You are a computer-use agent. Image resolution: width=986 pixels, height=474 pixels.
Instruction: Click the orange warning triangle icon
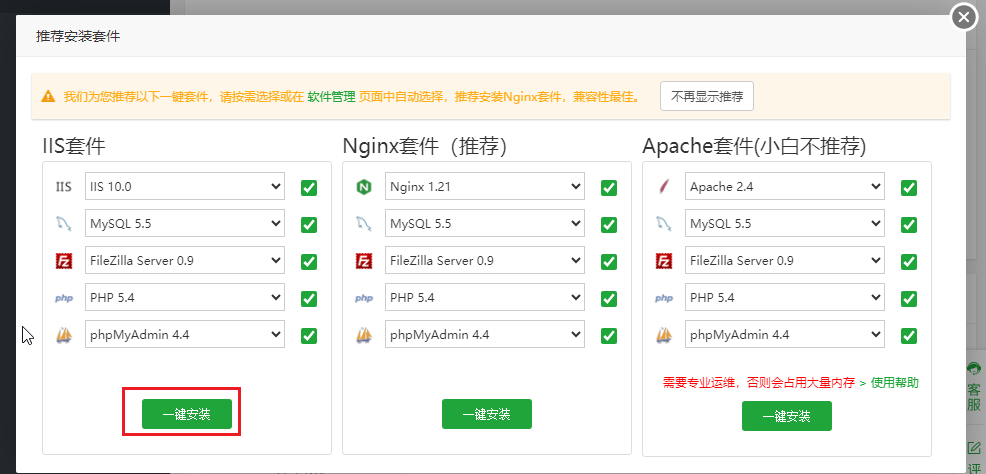coord(48,97)
